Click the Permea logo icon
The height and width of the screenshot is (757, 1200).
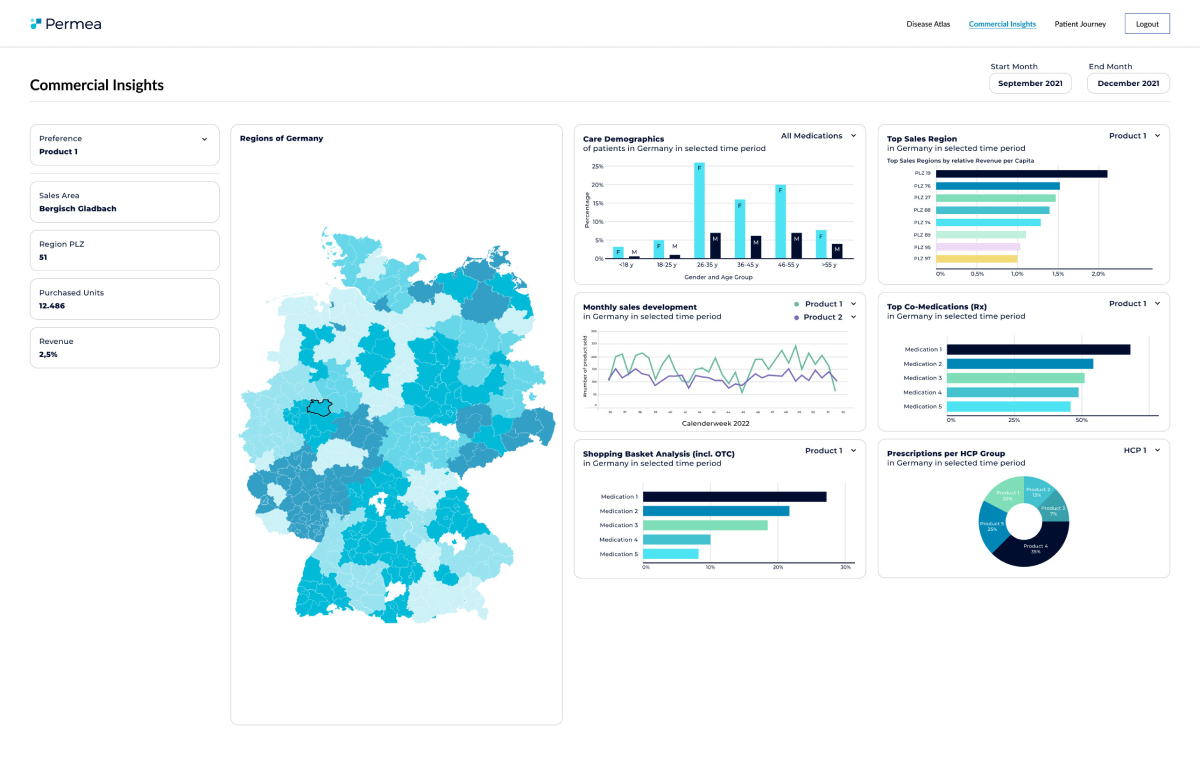pyautogui.click(x=36, y=23)
